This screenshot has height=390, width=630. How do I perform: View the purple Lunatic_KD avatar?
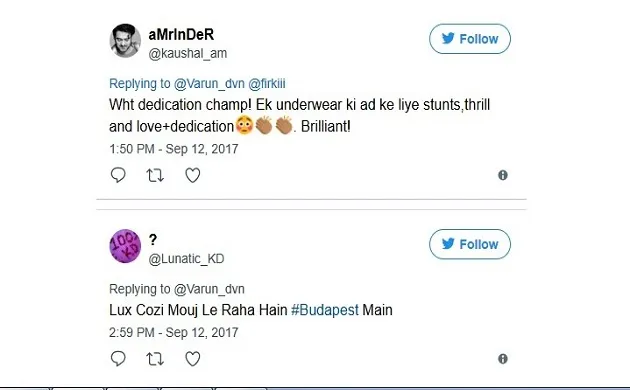125,246
